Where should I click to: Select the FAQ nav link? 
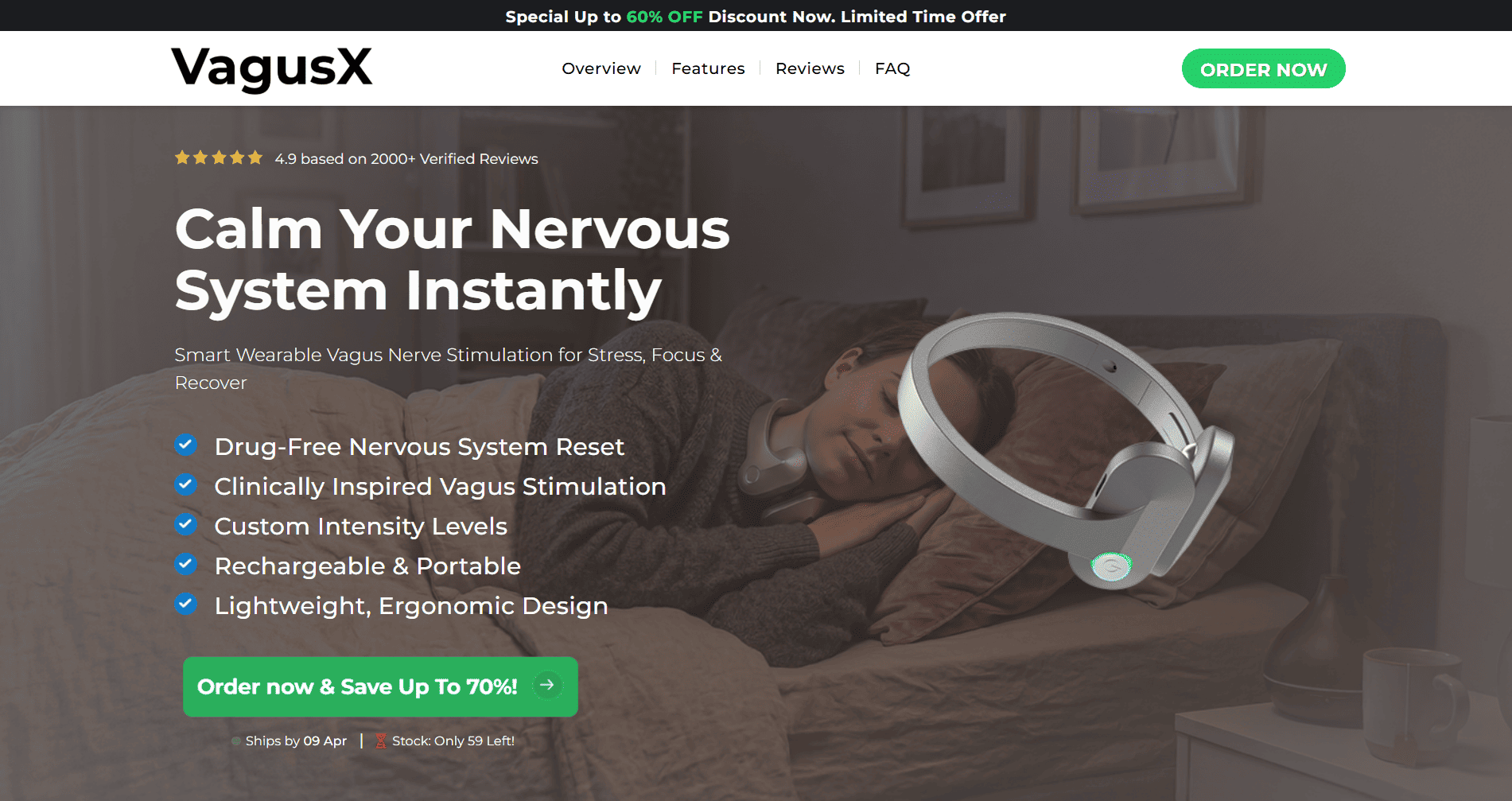[x=892, y=68]
